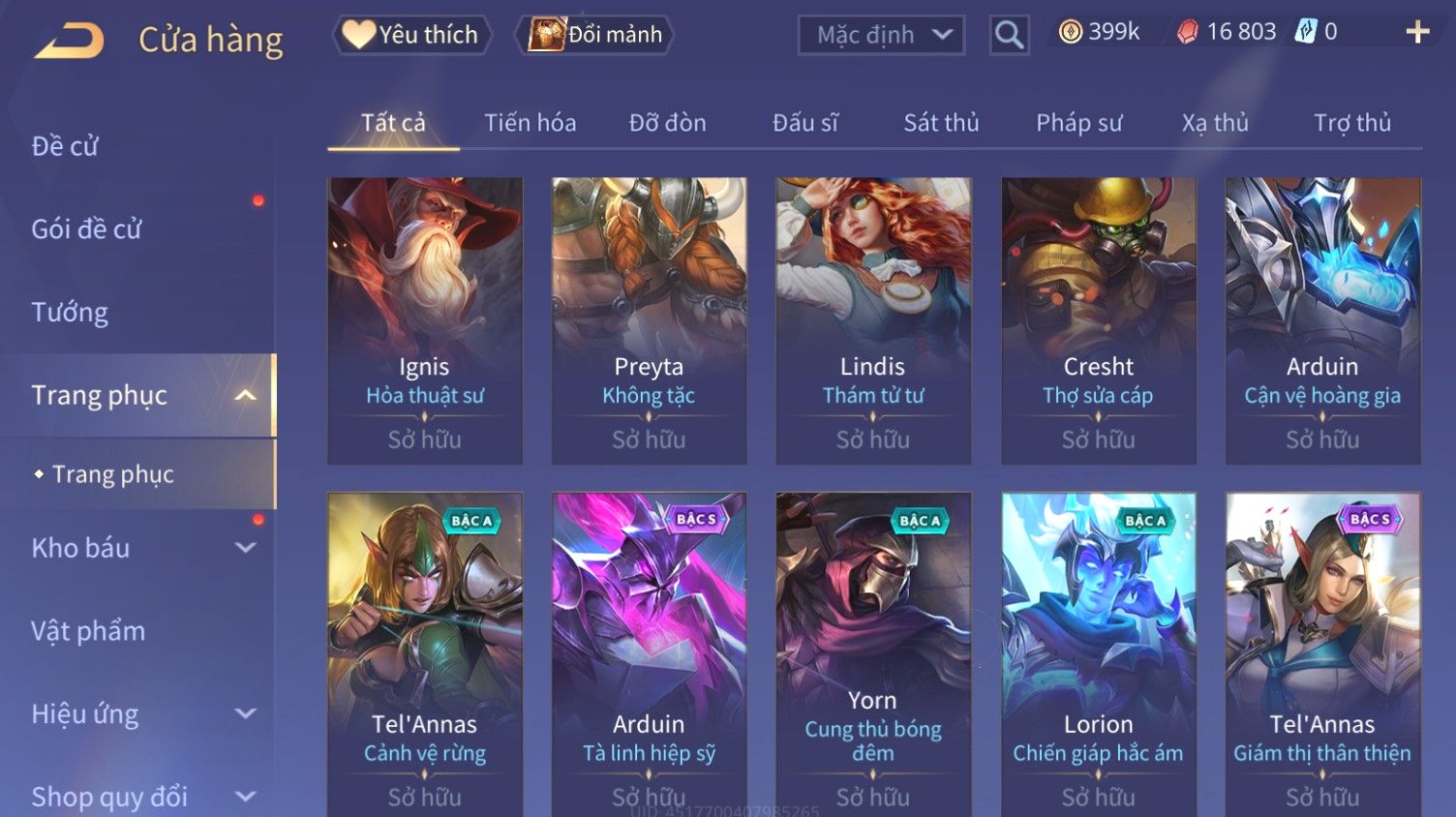
Task: Tap the plus icon to add currency
Action: 1417,32
